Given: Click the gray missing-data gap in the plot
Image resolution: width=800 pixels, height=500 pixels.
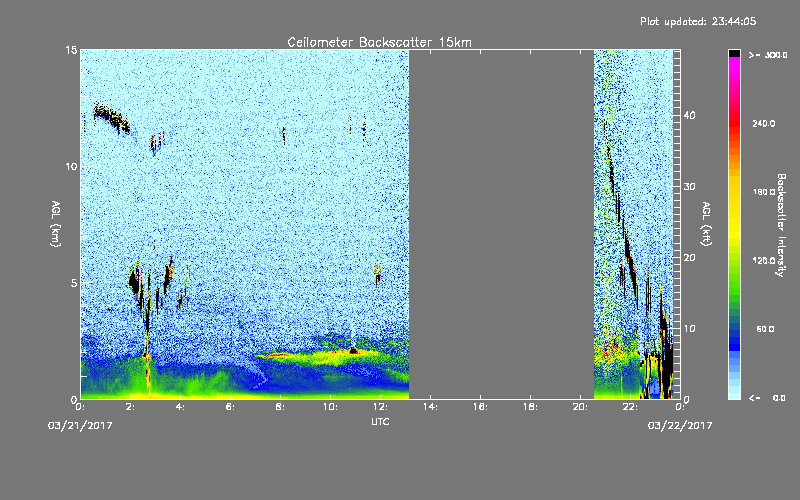Looking at the screenshot, I should [502, 224].
